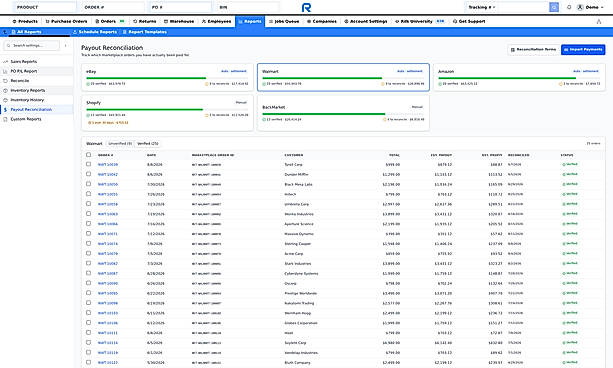Click the Reconciliation Rules button

tap(533, 50)
